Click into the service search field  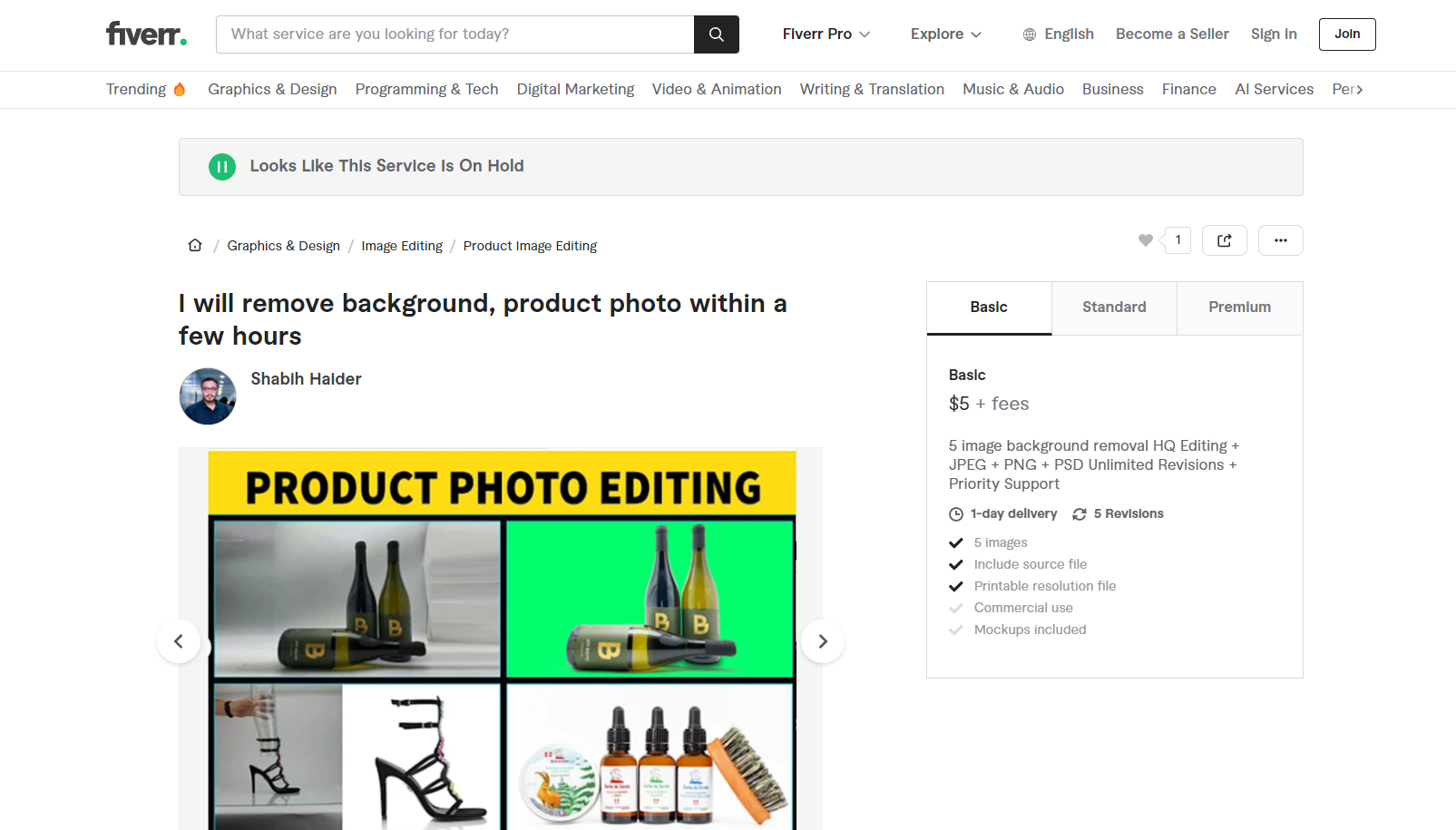[455, 34]
